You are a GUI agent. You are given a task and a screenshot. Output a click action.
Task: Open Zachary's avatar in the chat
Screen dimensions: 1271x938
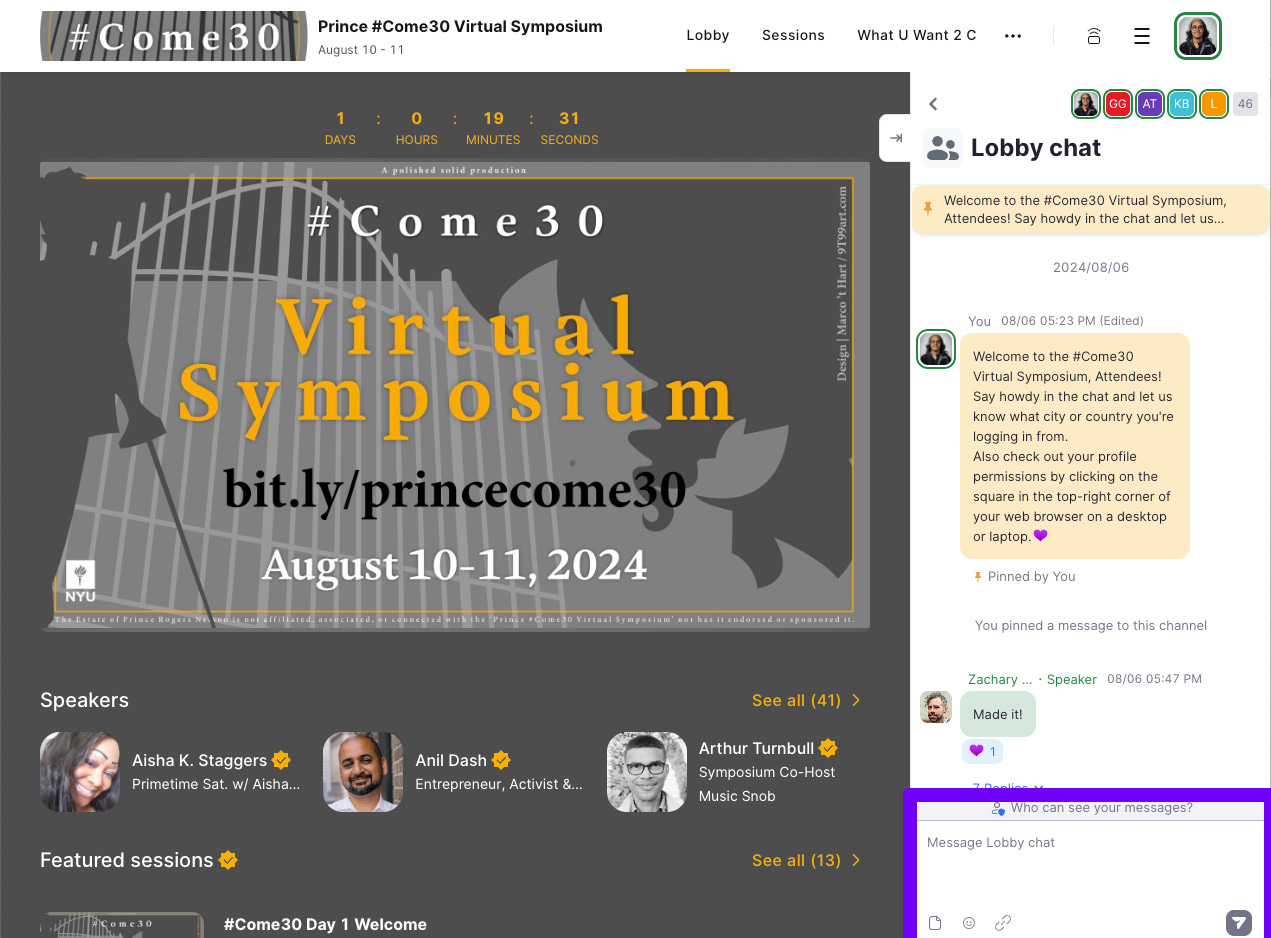click(936, 707)
